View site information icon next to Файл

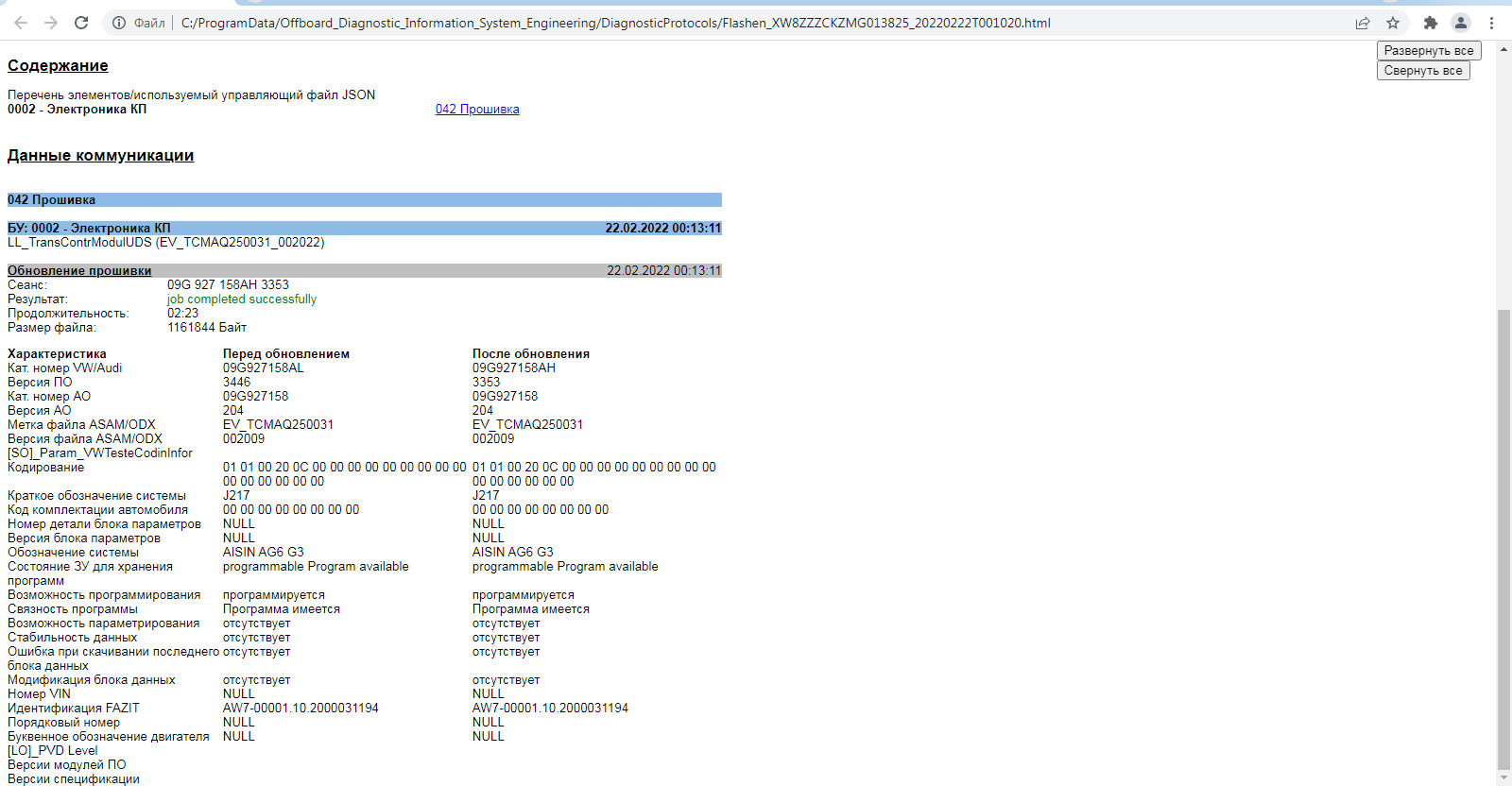click(x=119, y=23)
